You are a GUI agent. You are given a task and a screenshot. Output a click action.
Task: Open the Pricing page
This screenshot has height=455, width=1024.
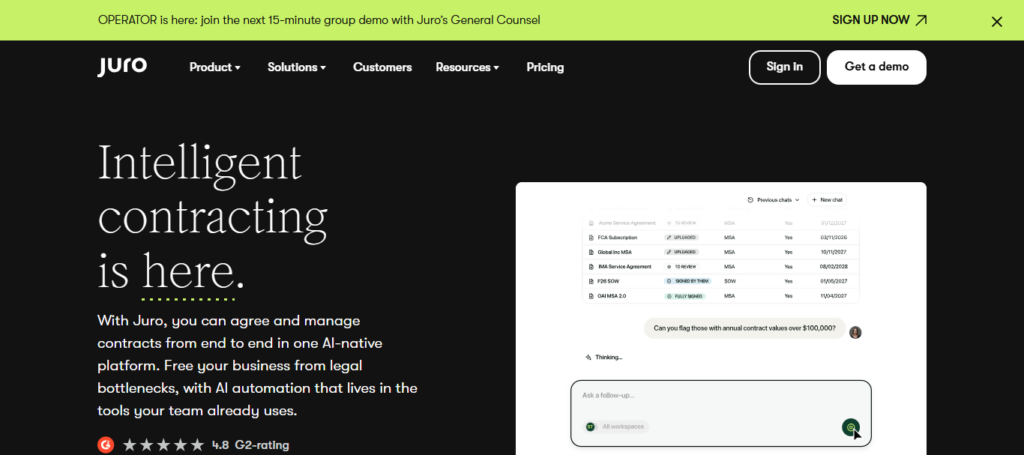point(545,67)
